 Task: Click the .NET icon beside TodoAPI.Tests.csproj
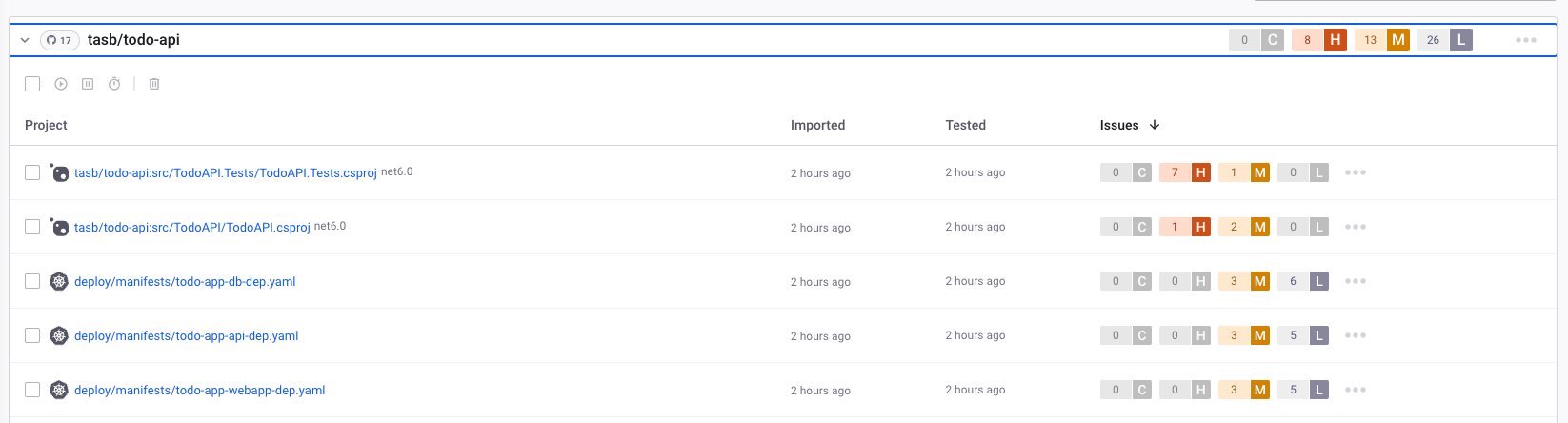pyautogui.click(x=59, y=173)
